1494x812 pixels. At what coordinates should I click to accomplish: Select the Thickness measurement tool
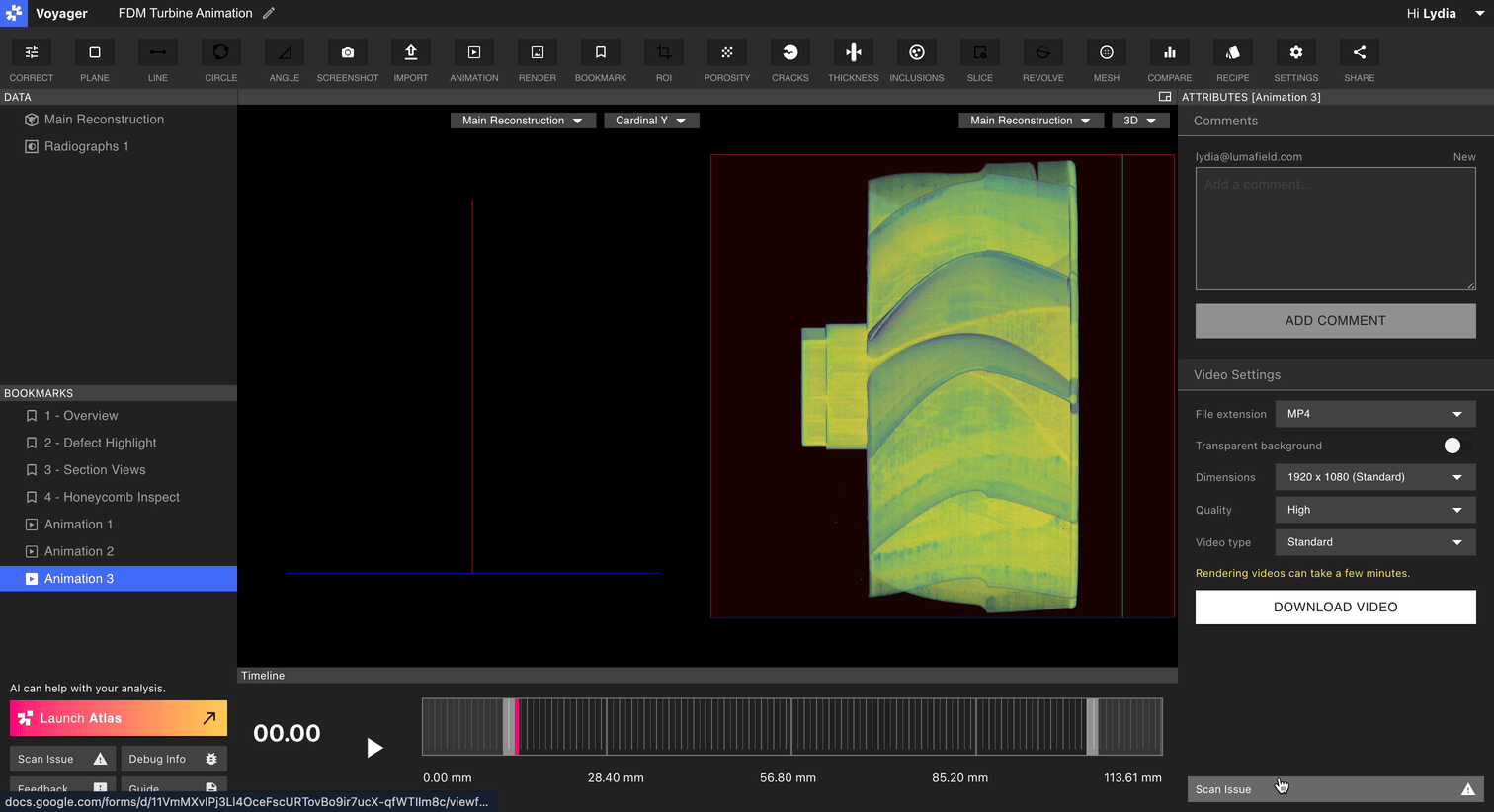(853, 53)
